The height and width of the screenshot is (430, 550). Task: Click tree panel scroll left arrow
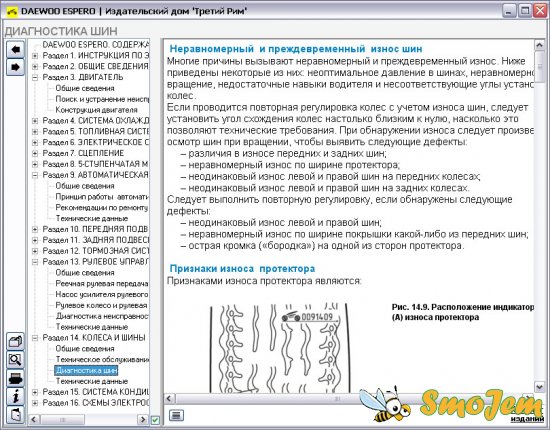coord(34,419)
